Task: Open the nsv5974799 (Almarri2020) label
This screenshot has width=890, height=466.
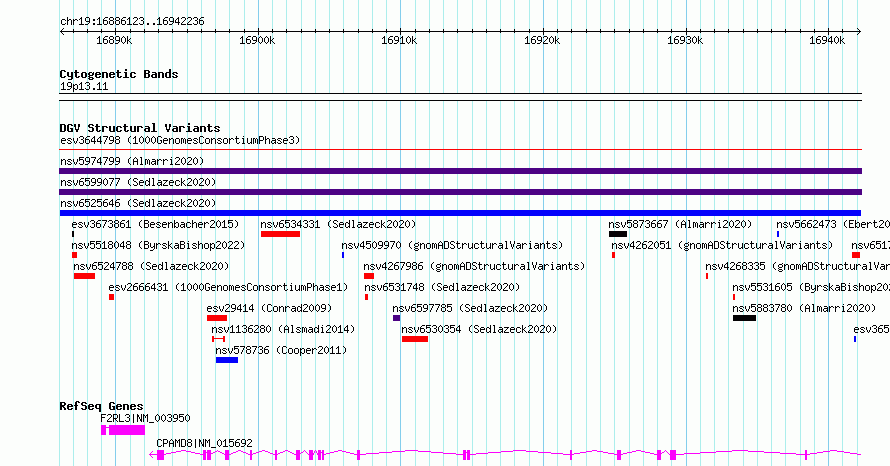Action: click(x=132, y=161)
